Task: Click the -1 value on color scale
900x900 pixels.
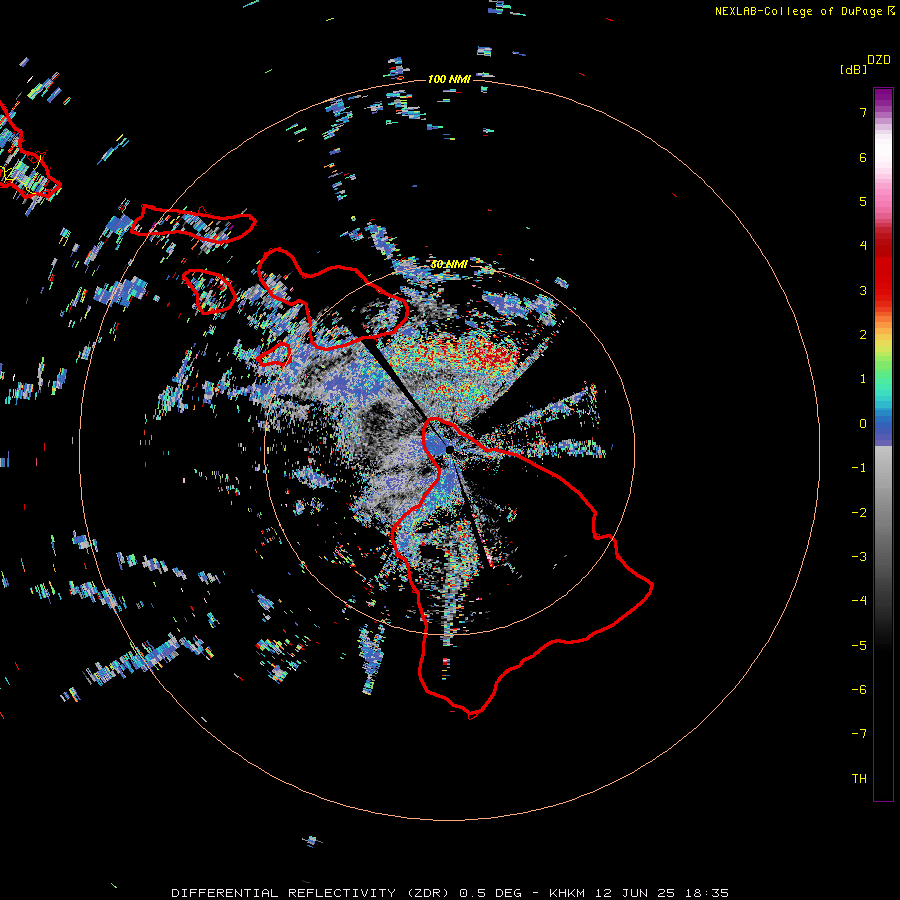Action: tap(859, 468)
